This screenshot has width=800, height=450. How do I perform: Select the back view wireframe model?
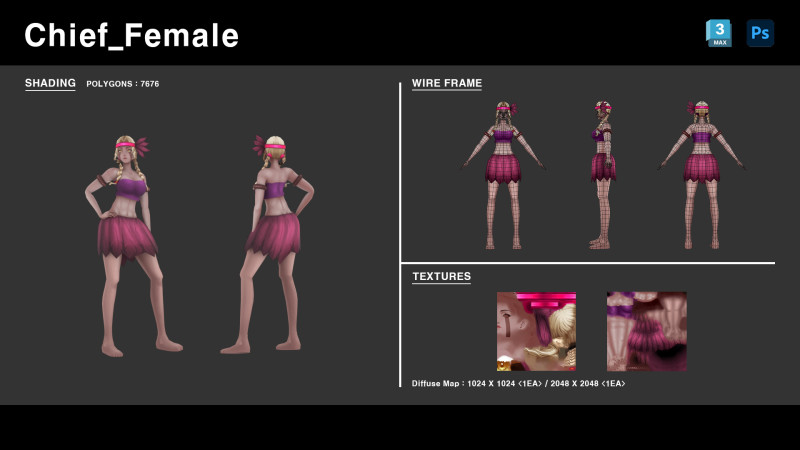(701, 175)
